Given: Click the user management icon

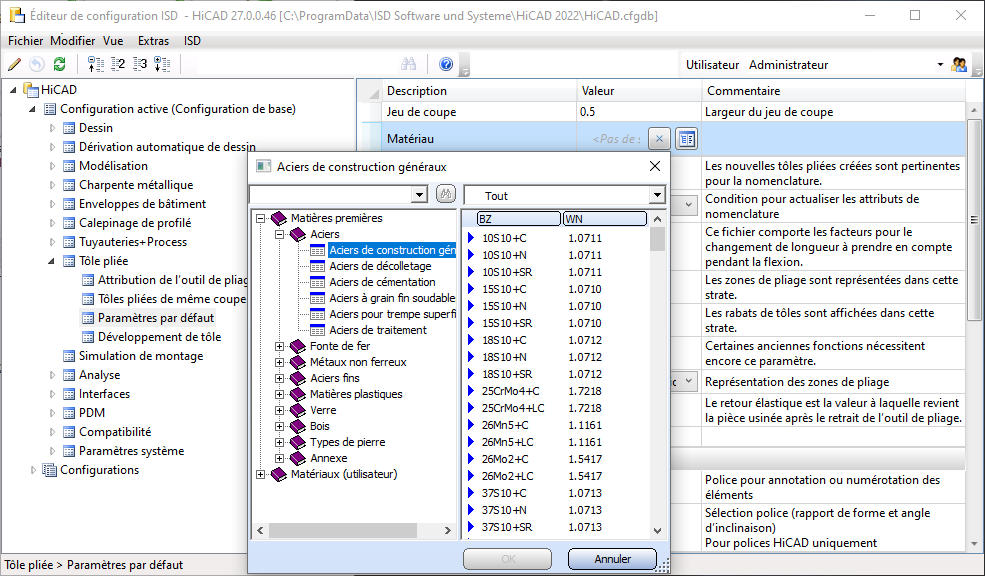Looking at the screenshot, I should coord(959,64).
